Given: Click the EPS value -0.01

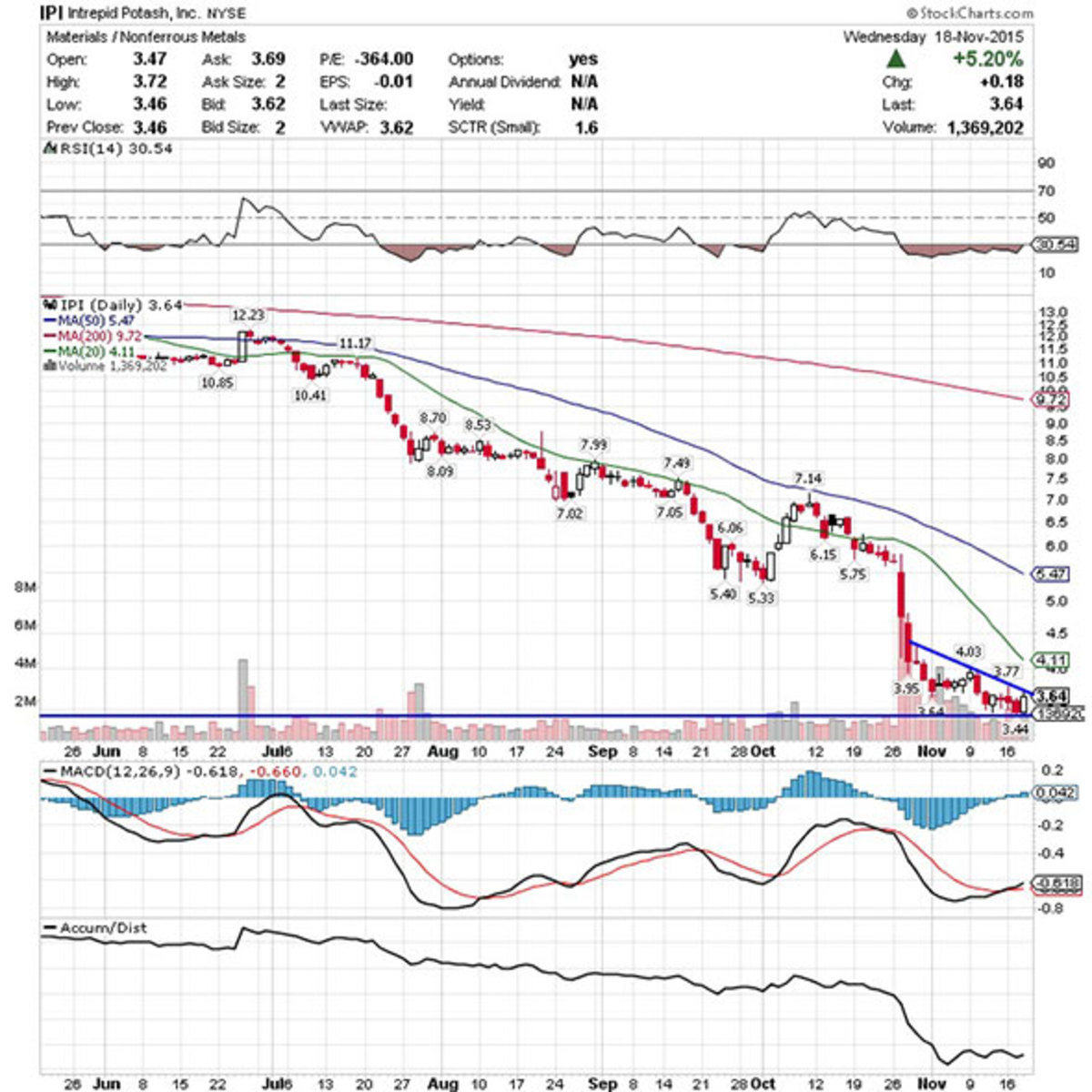Looking at the screenshot, I should click(x=394, y=82).
